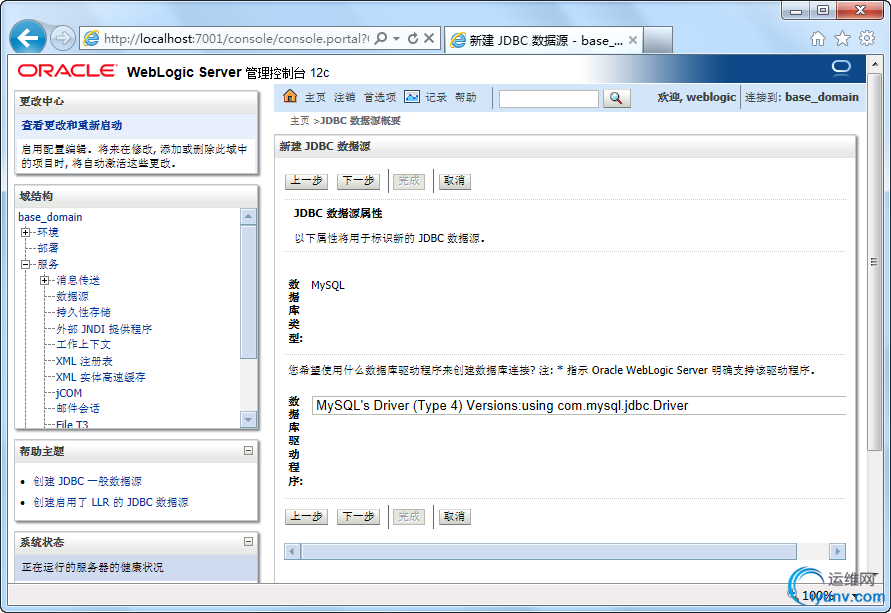Expand the 环境 tree node
The width and height of the screenshot is (891, 613).
(25, 232)
